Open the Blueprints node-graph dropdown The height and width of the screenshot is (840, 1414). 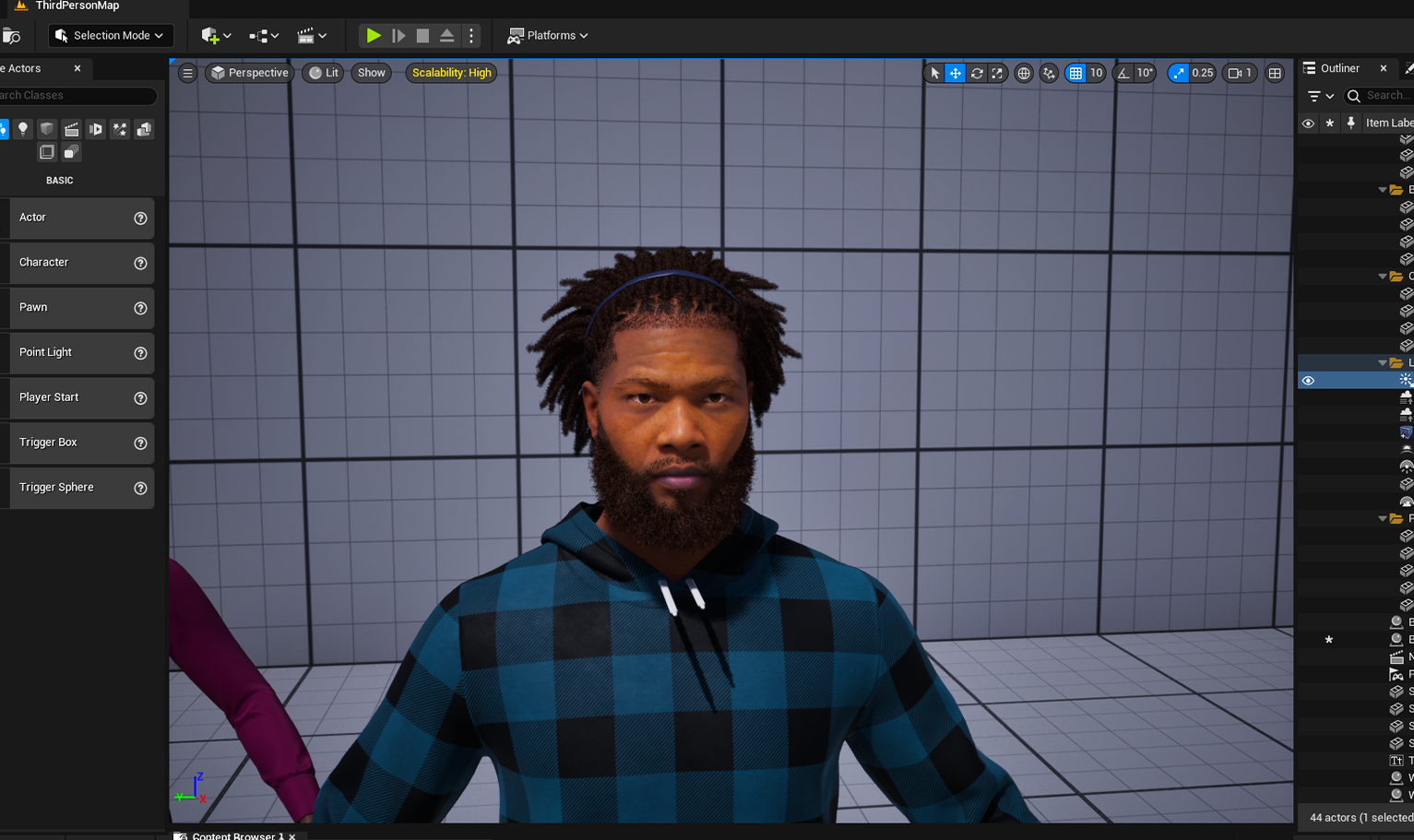pyautogui.click(x=264, y=36)
